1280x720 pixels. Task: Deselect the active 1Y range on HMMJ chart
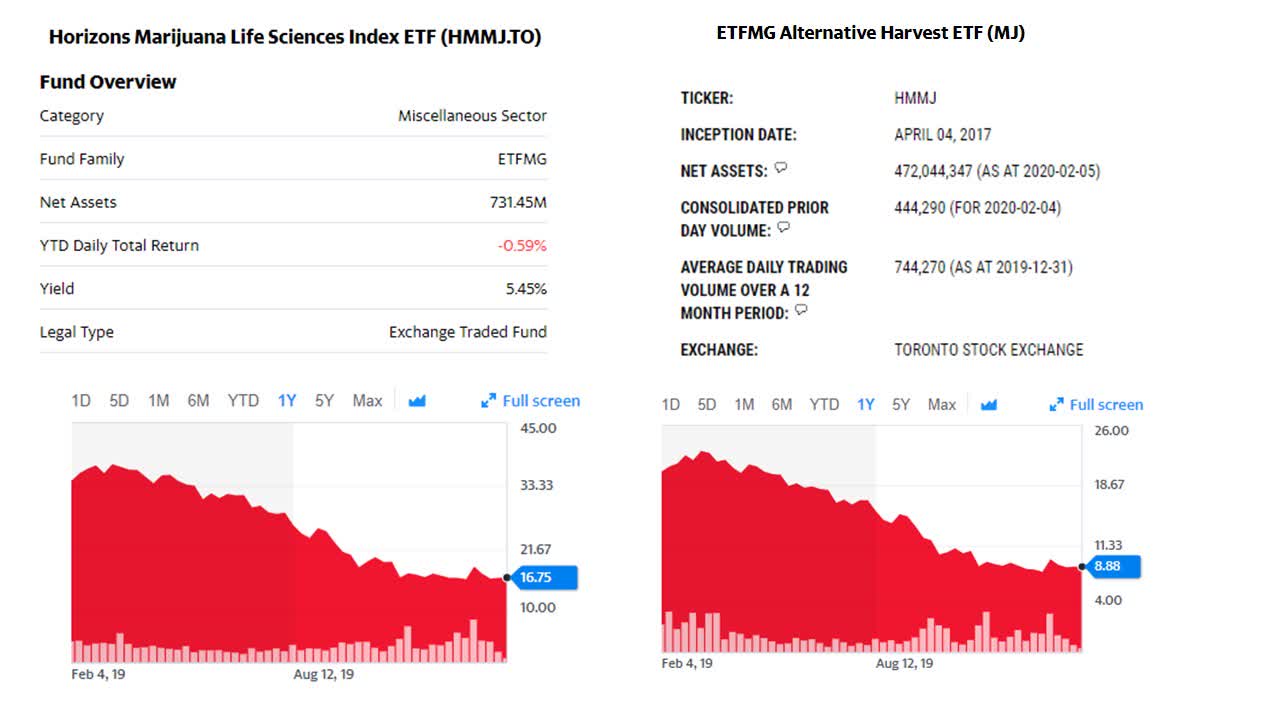[286, 400]
